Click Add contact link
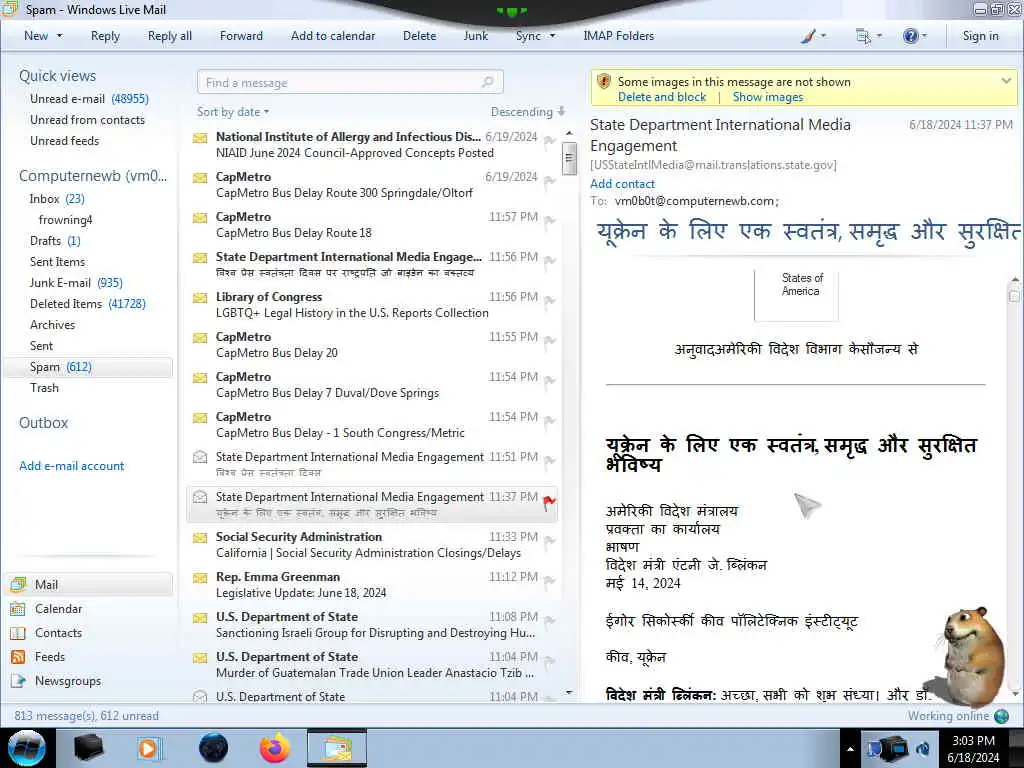The width and height of the screenshot is (1024, 768). pos(622,184)
